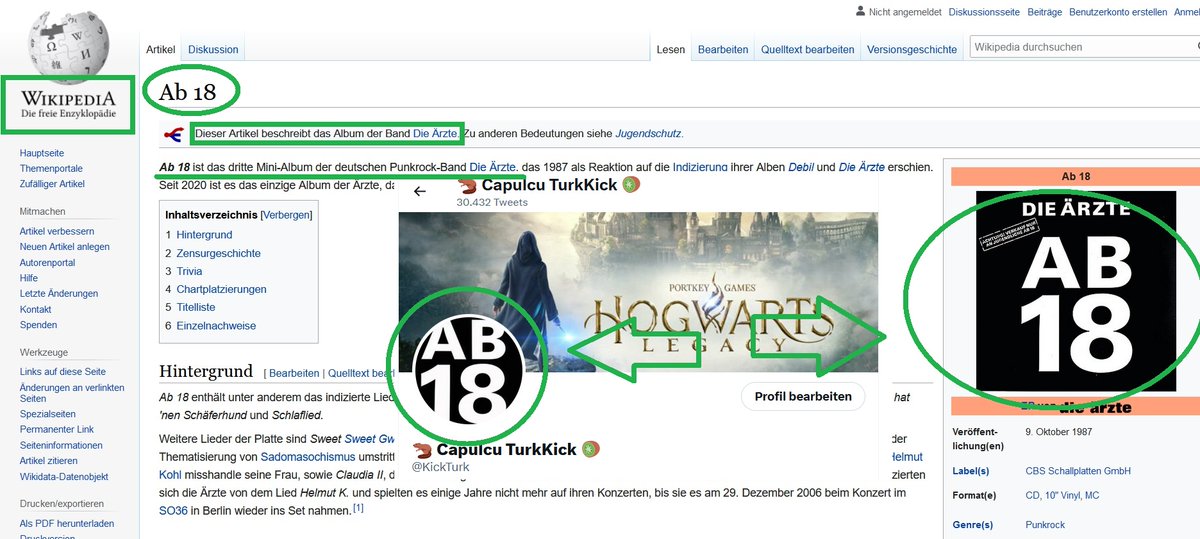Open Themenportale in the sidebar
The width and height of the screenshot is (1200, 539).
pyautogui.click(x=51, y=169)
